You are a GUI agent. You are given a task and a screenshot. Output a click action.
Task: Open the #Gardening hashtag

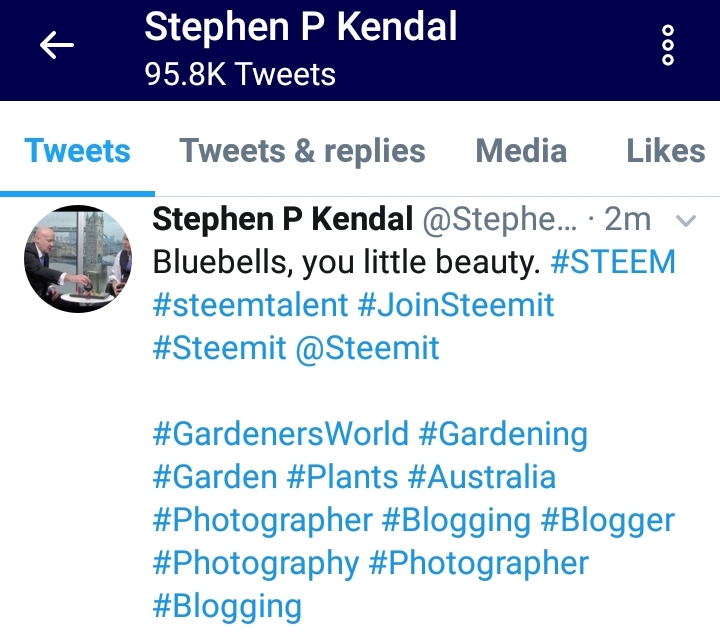pos(503,434)
